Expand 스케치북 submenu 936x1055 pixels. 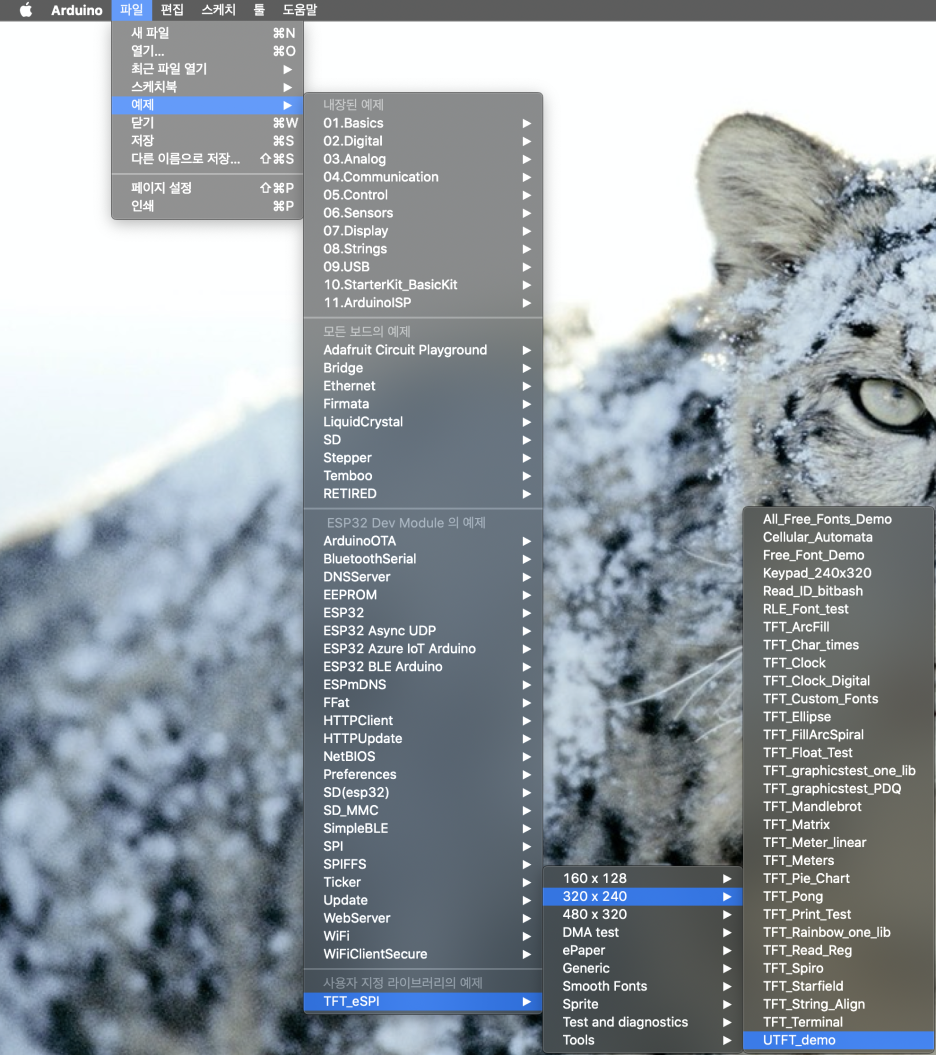207,87
